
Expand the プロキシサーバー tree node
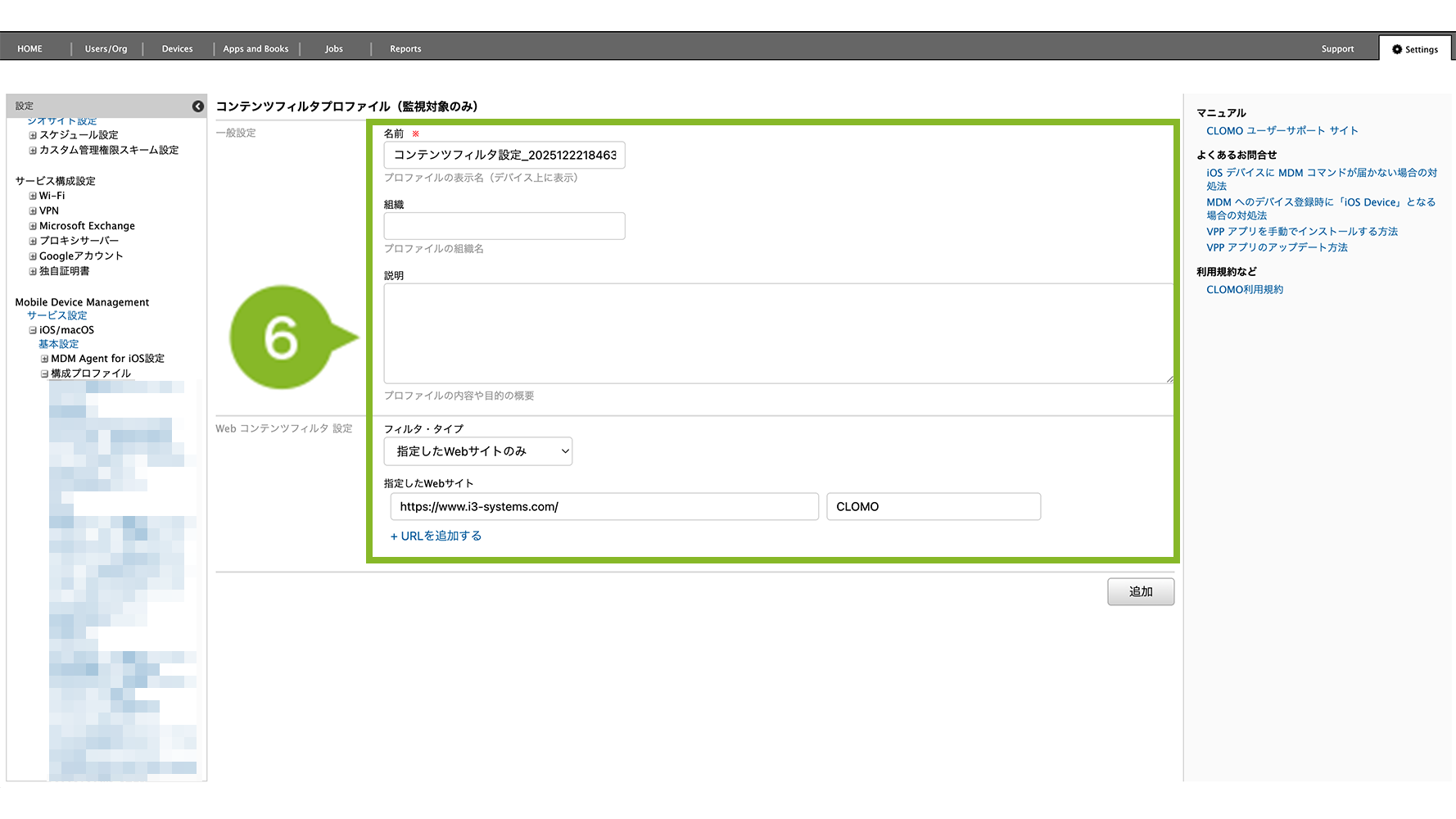coord(33,242)
